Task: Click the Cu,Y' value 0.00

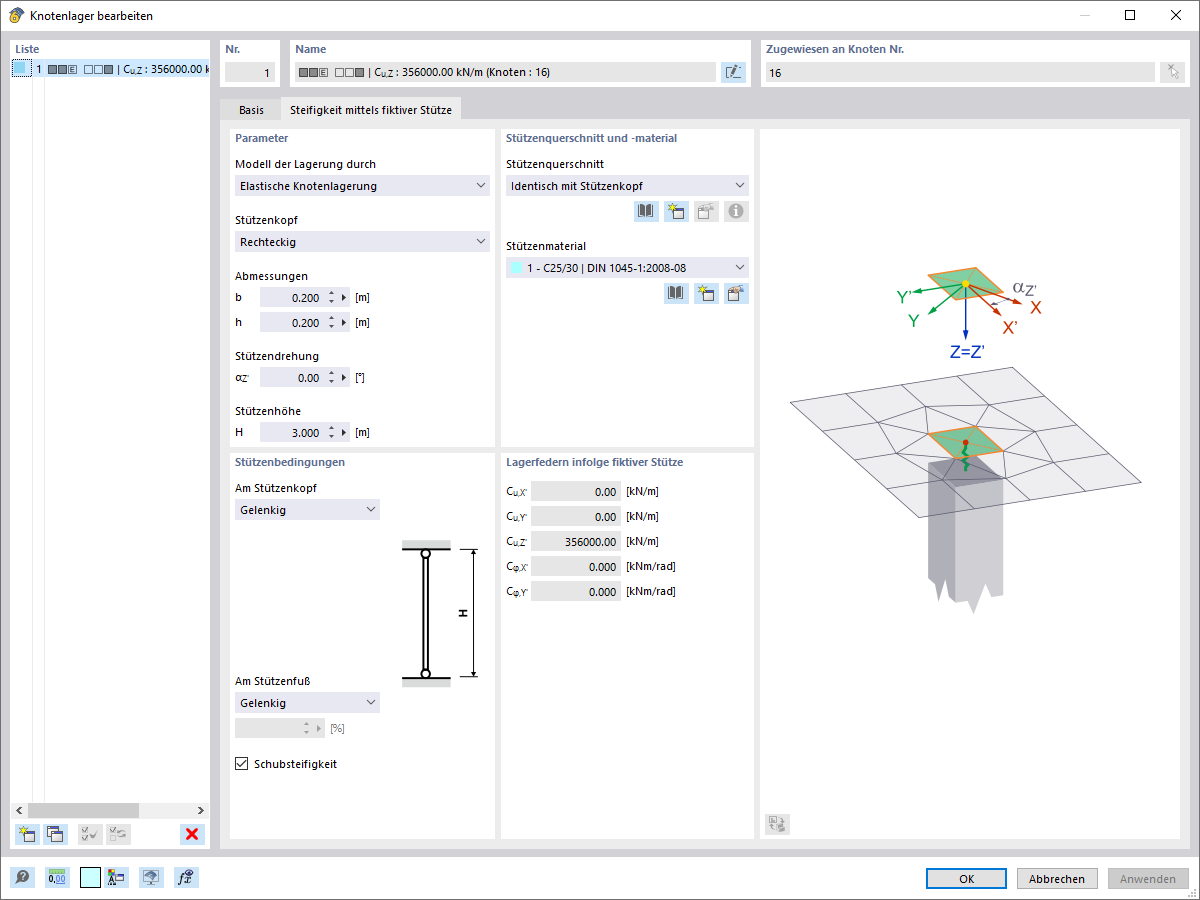Action: 576,516
